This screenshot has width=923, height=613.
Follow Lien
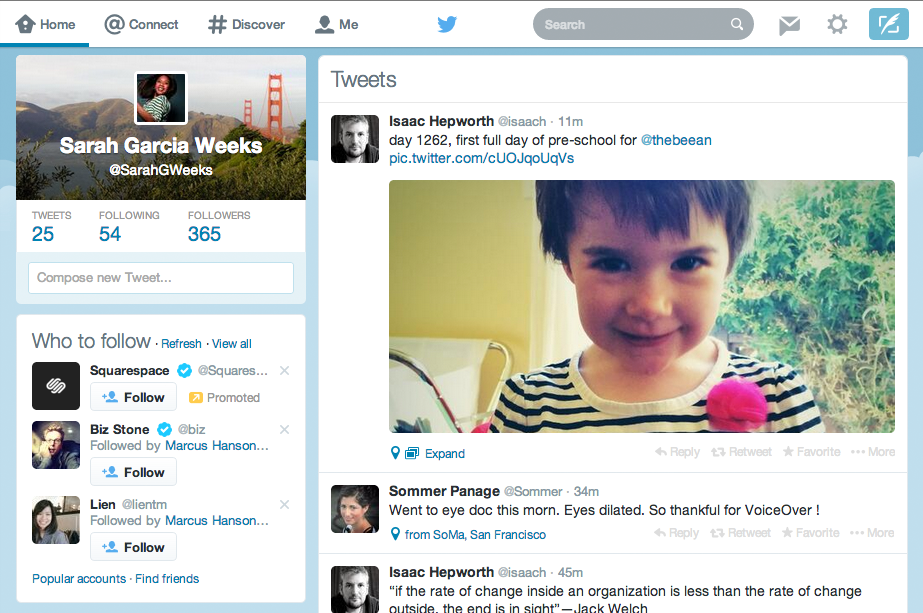coord(133,547)
